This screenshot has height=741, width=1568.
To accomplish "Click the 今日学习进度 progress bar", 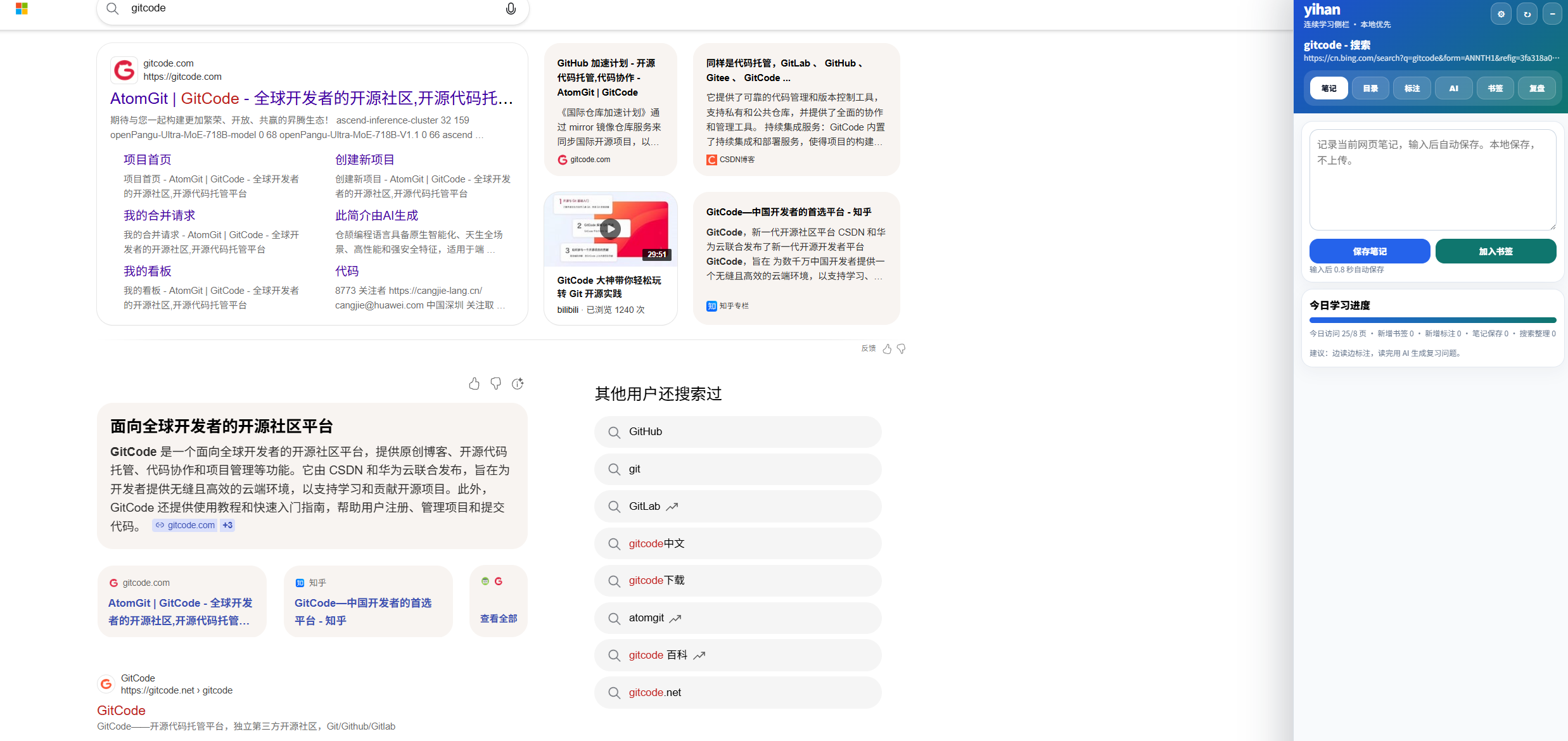I will [x=1432, y=320].
